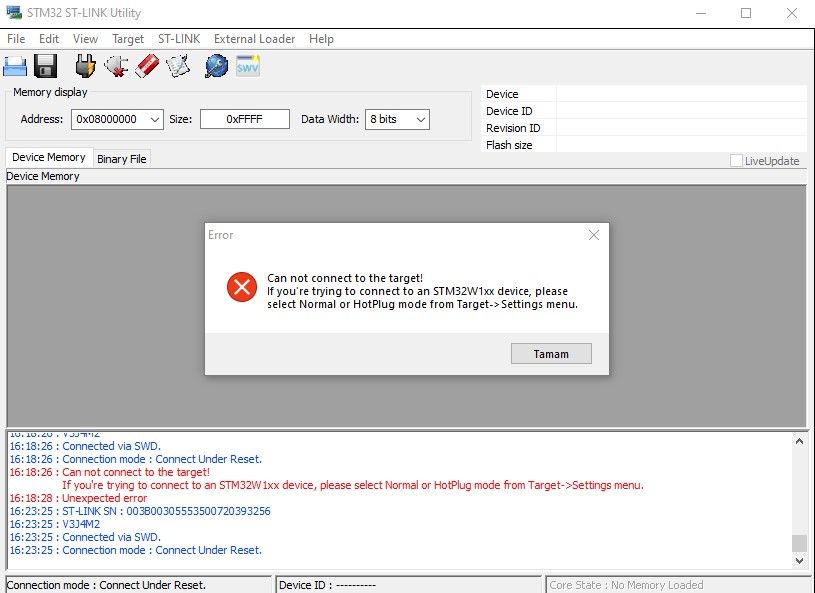Click status bar 'Device ID : ----------'
Image resolution: width=815 pixels, height=593 pixels.
[x=327, y=585]
